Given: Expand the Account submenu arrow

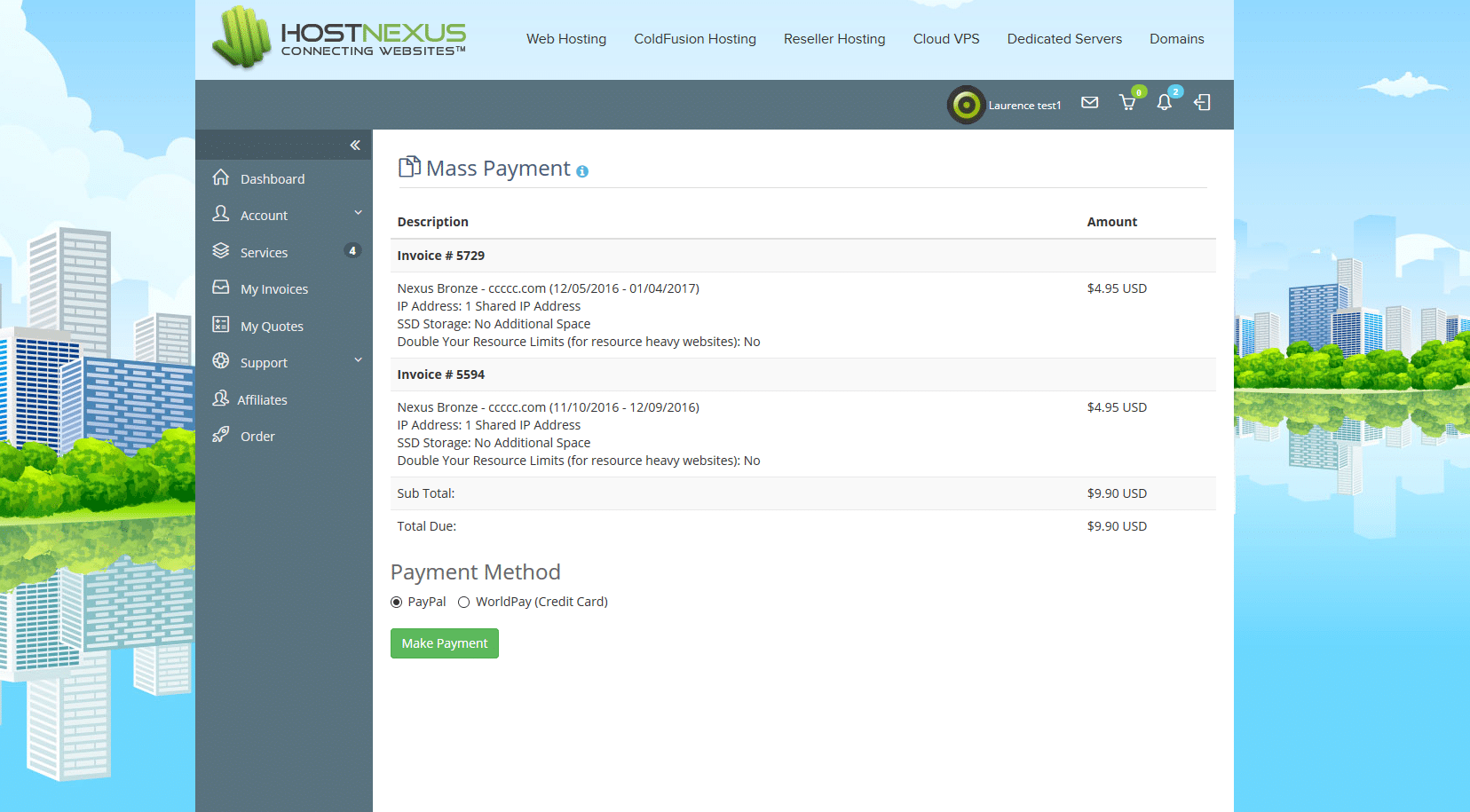Looking at the screenshot, I should pyautogui.click(x=359, y=213).
